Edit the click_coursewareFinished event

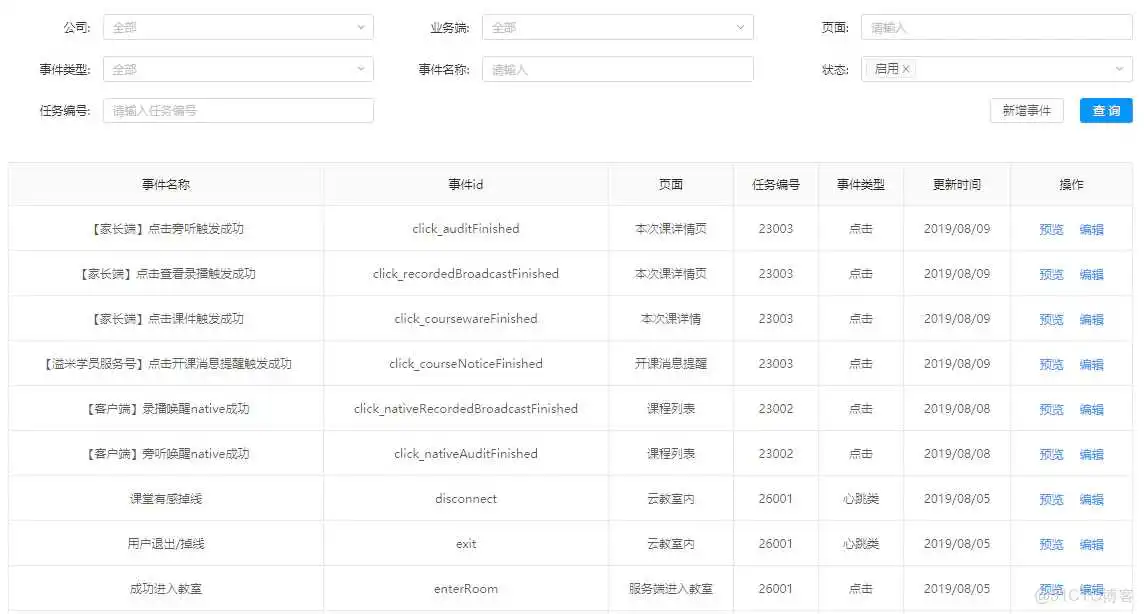click(x=1092, y=318)
